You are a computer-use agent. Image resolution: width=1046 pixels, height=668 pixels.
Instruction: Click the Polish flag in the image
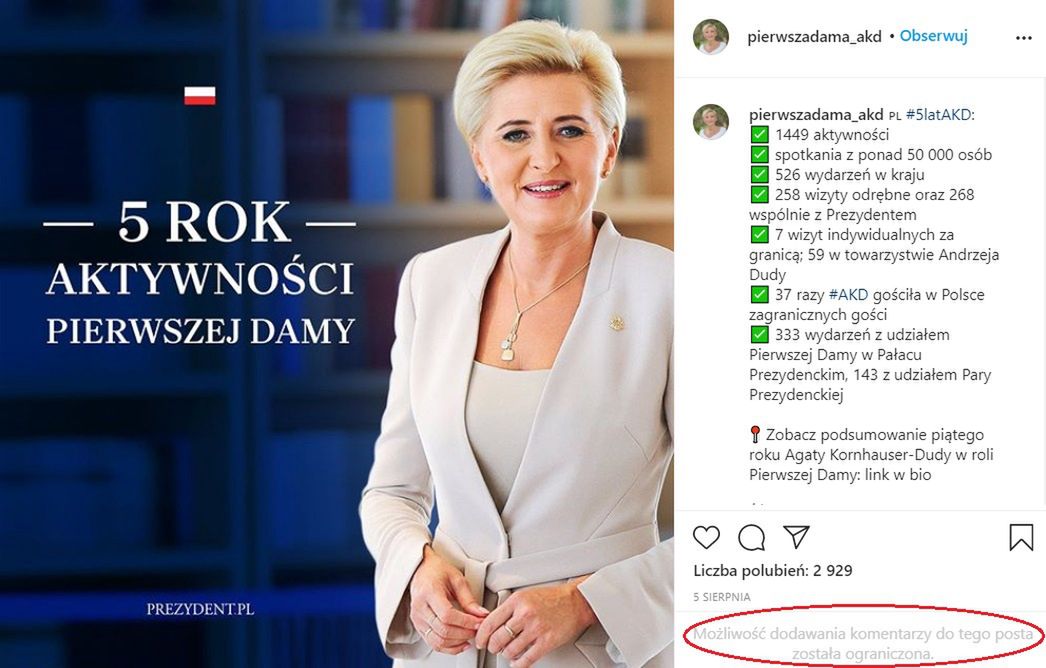200,95
